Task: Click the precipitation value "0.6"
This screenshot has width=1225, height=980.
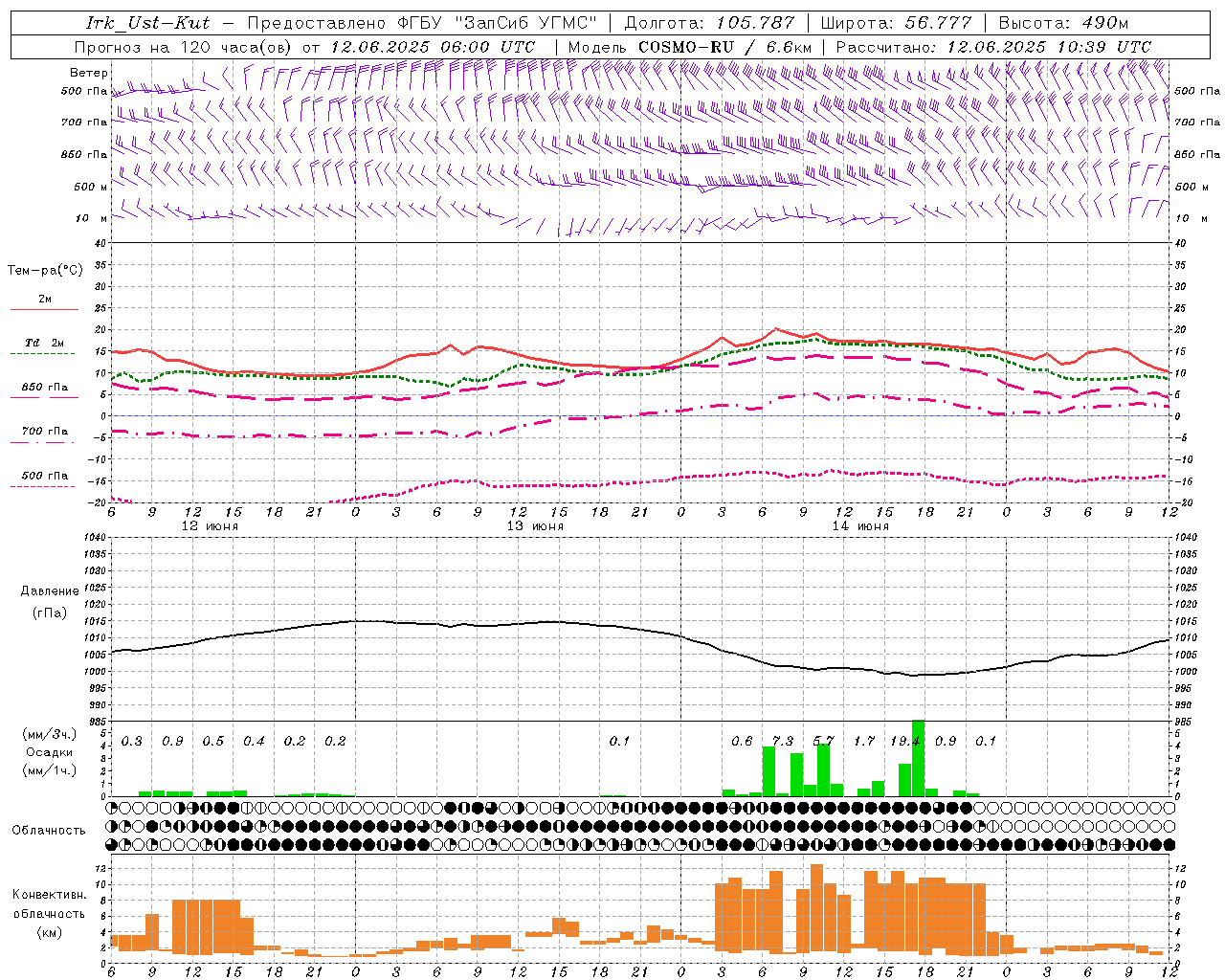Action: tap(742, 742)
